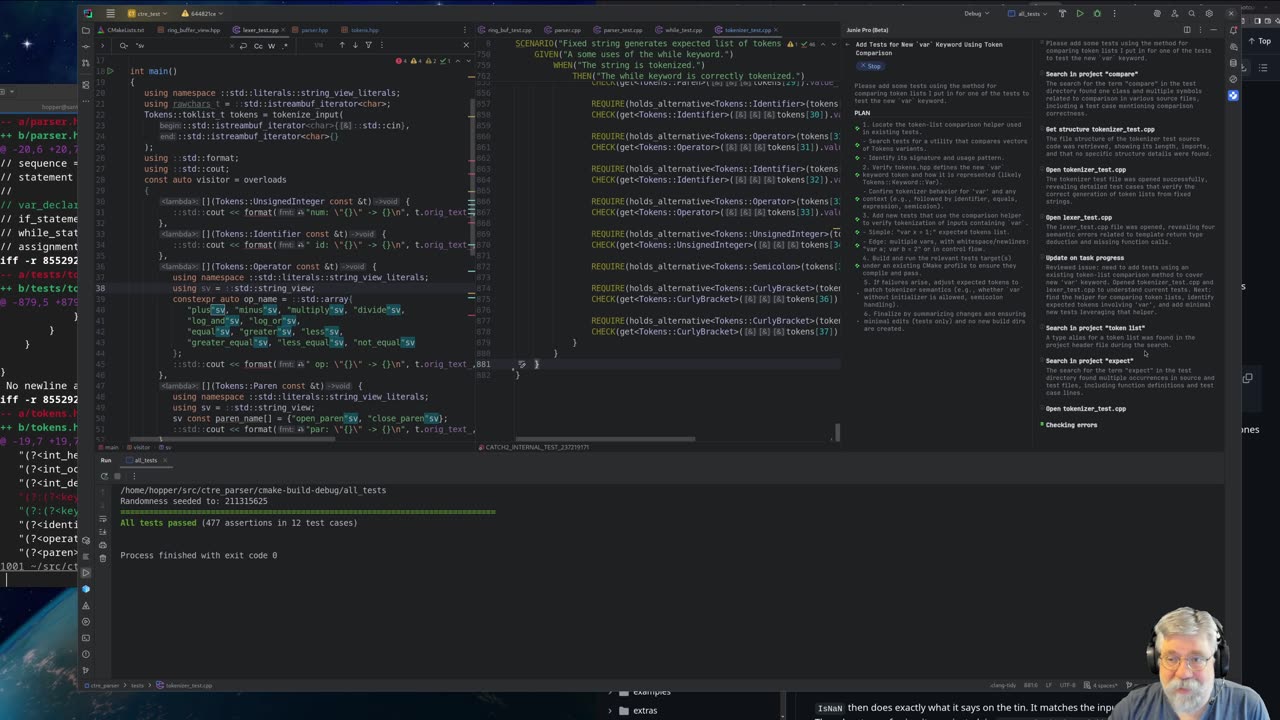The width and height of the screenshot is (1280, 720).
Task: Open search filter options funnel icon
Action: coord(368,45)
